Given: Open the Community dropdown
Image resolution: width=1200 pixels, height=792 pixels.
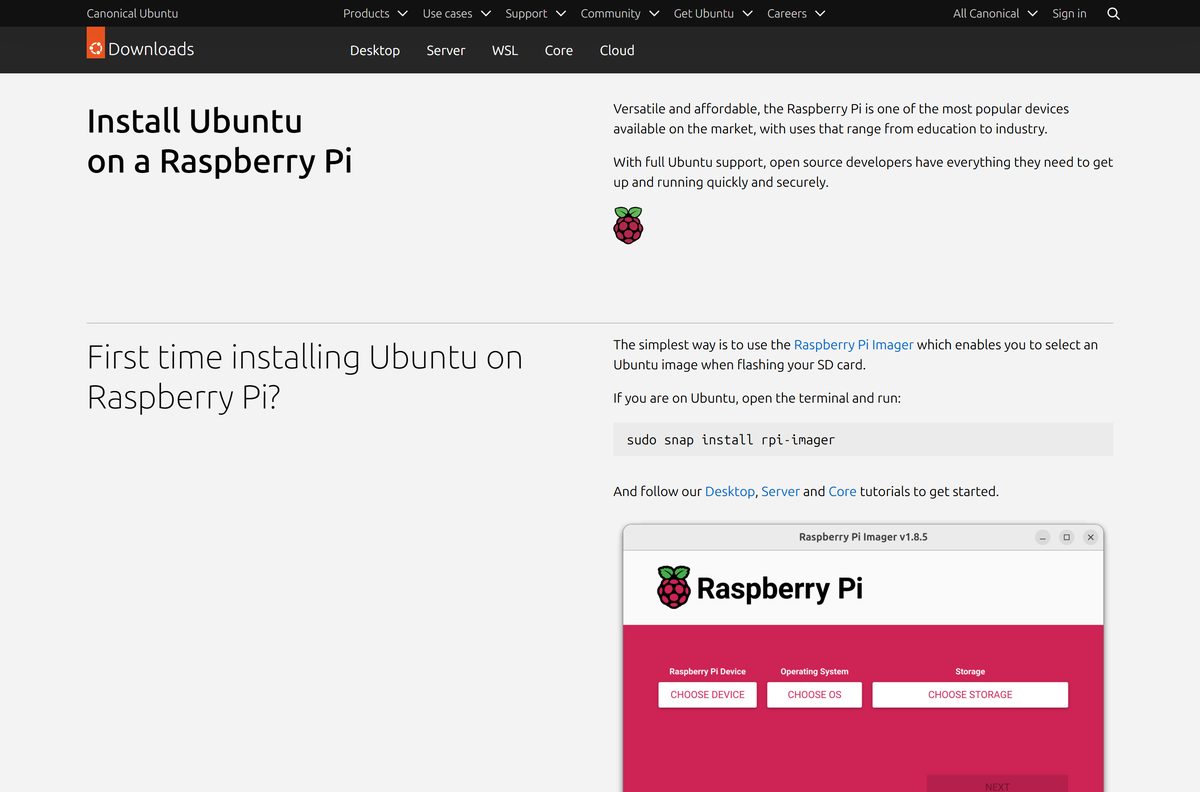Looking at the screenshot, I should coord(620,14).
